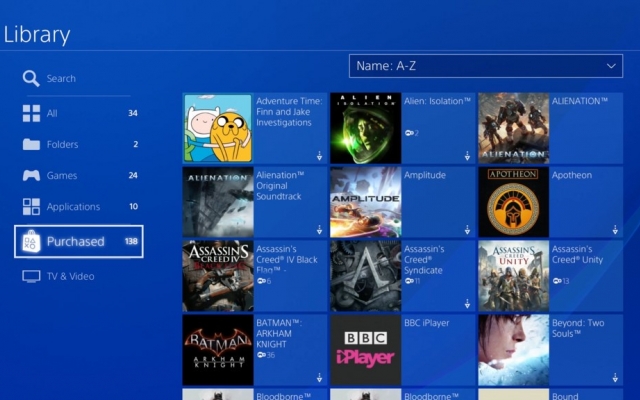The height and width of the screenshot is (400, 640).
Task: Click 'Assassin's Creed® Unity' title text
Action: tap(578, 254)
